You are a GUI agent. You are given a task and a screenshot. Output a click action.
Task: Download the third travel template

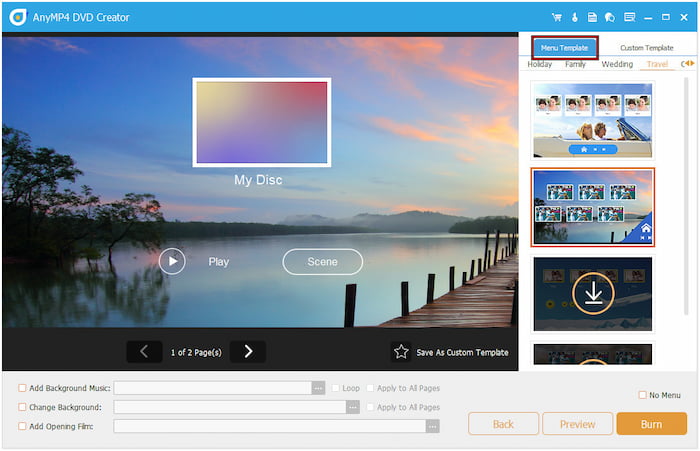pos(592,293)
